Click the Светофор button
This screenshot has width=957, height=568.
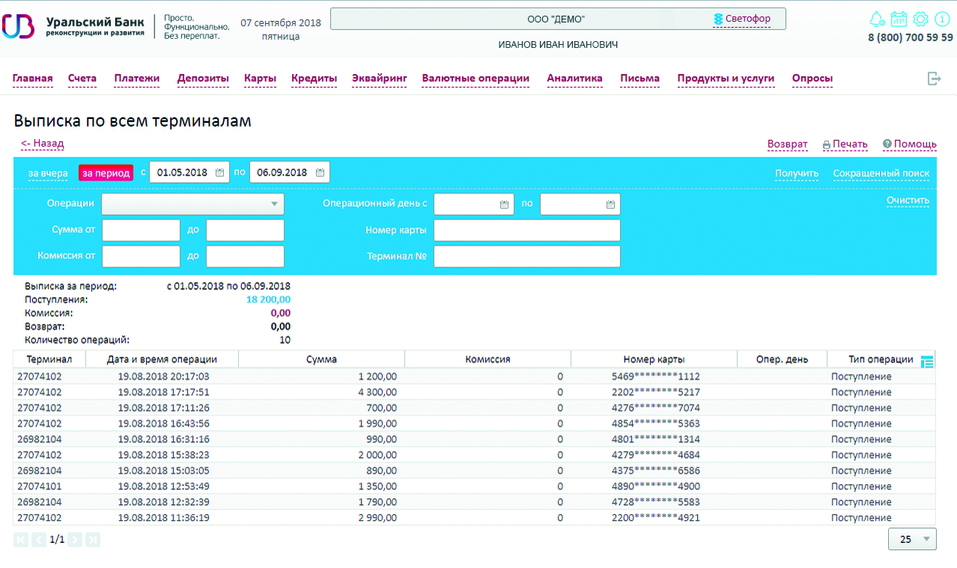coord(748,19)
